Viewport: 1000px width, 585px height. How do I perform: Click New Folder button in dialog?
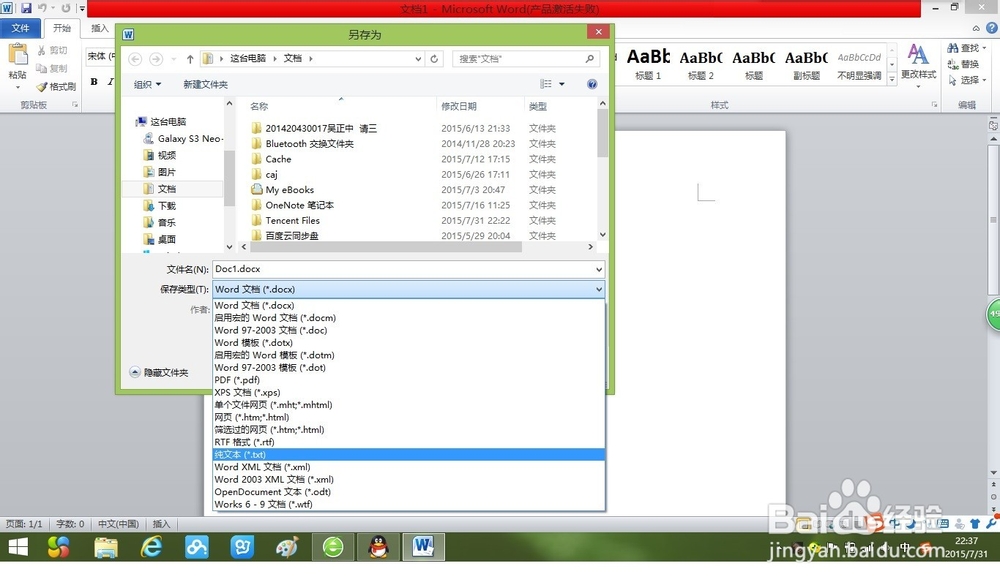pyautogui.click(x=205, y=84)
